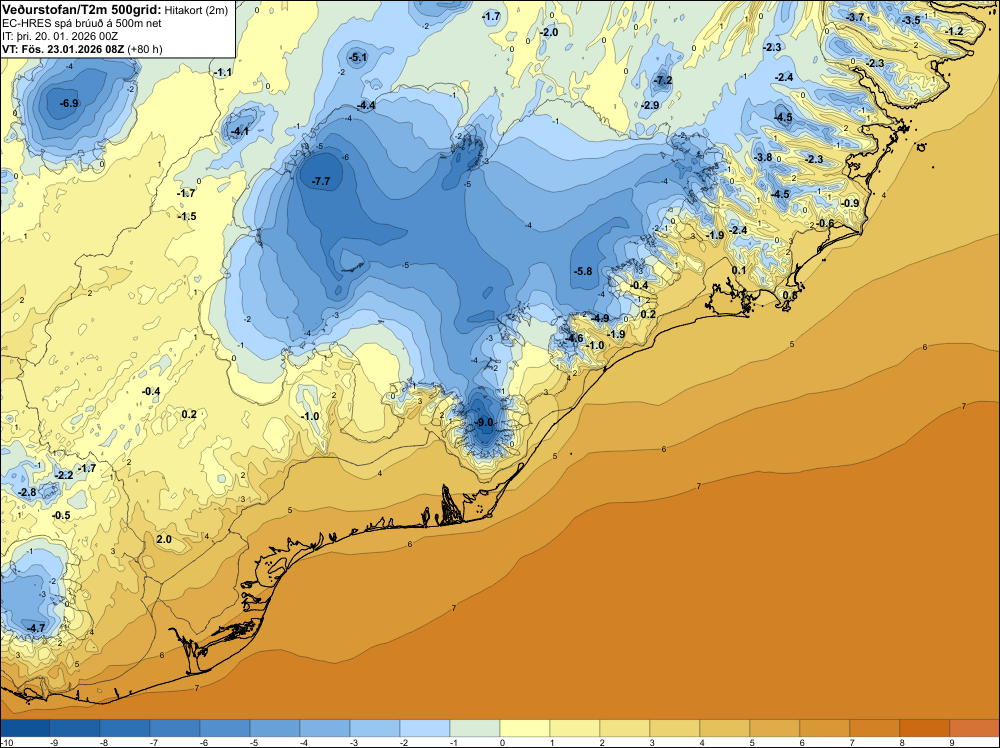Click the -0.5 temperature label
Viewport: 1000px width, 748px height.
click(61, 515)
